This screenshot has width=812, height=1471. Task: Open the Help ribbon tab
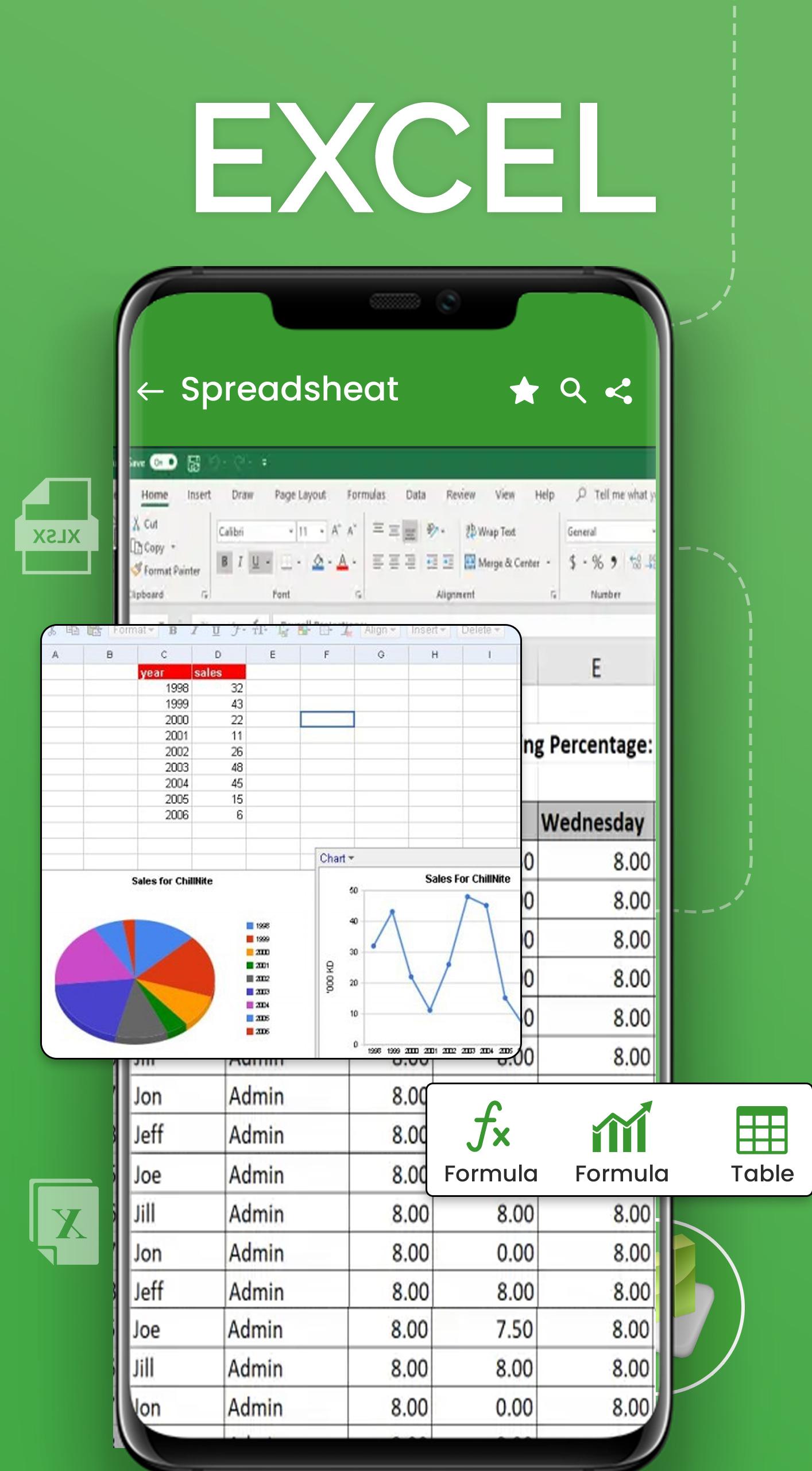coord(544,495)
